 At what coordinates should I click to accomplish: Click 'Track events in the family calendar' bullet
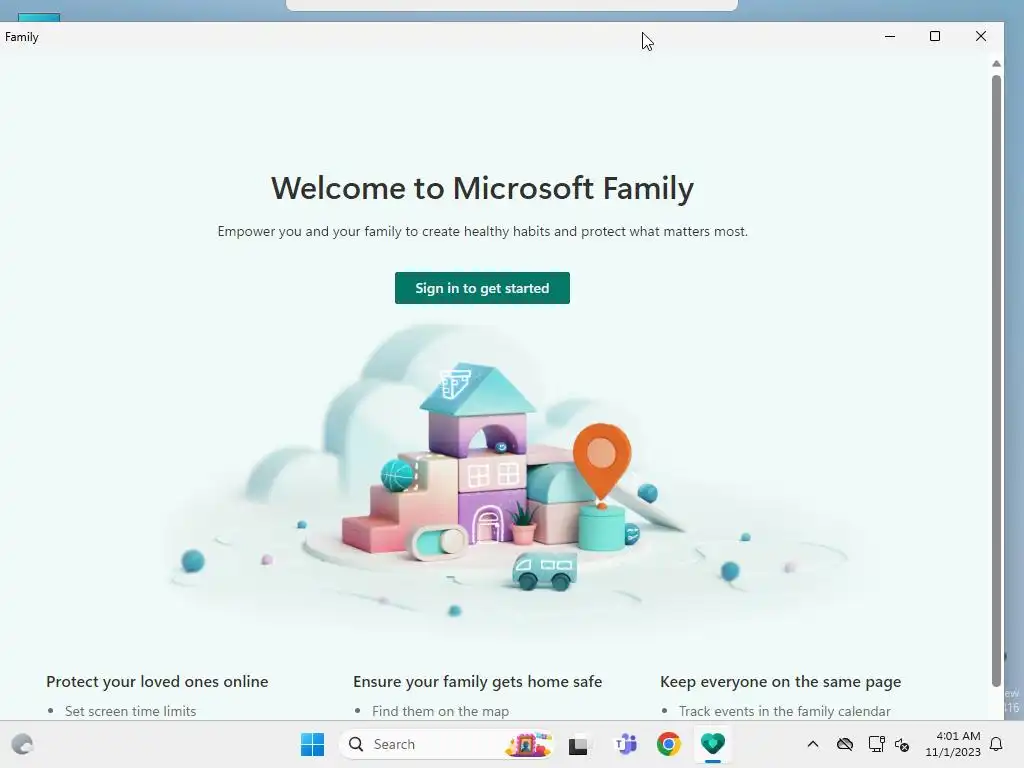click(x=784, y=711)
